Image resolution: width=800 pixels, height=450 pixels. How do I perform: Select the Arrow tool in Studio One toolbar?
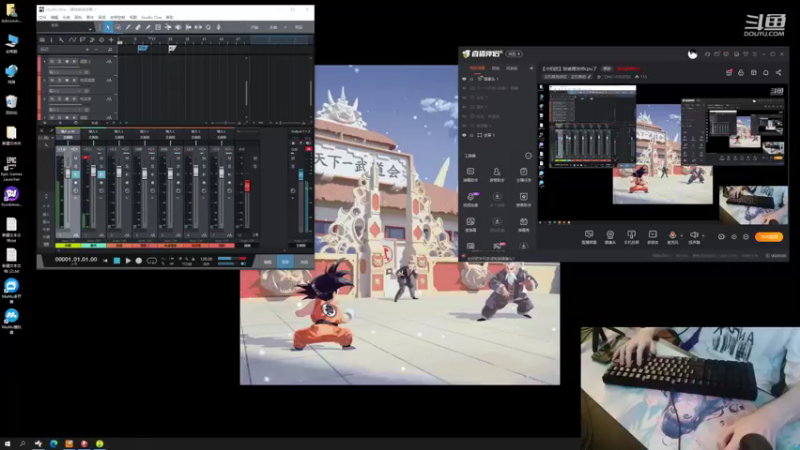tap(108, 27)
